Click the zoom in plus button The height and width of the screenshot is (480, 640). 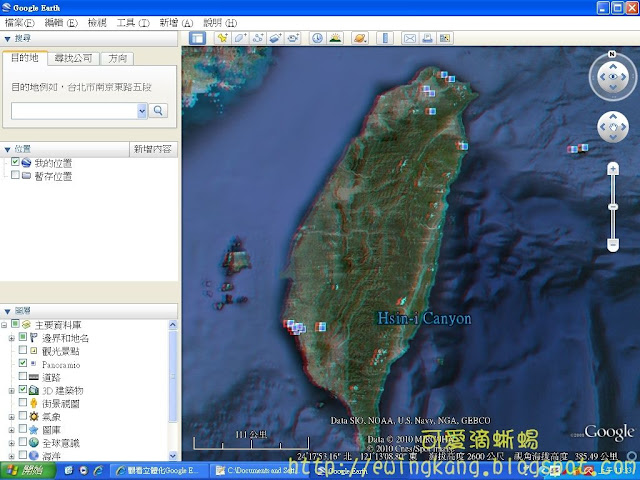(x=613, y=169)
